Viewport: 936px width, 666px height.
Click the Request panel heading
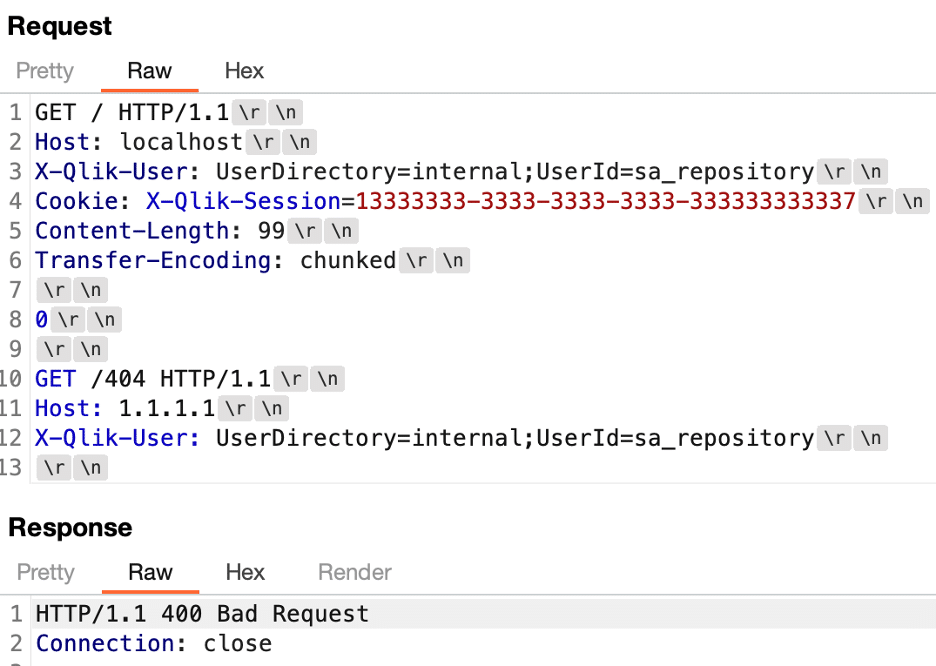[x=60, y=26]
